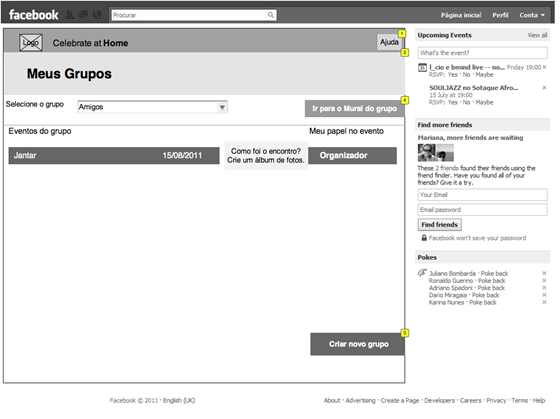Screen dimensions: 560x419
Task: Dismiss Dario Miragaia poke
Action: coord(544,295)
